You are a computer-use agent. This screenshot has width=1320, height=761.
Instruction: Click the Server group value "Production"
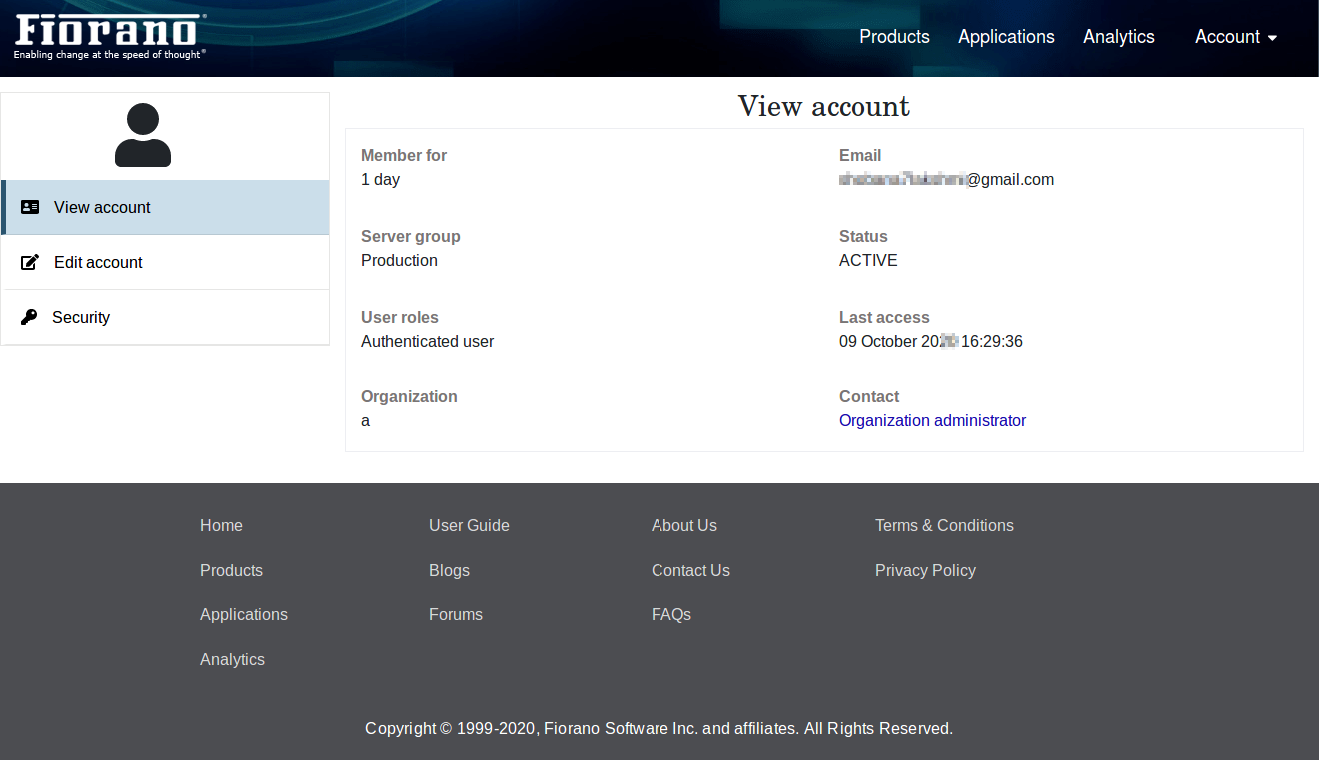pyautogui.click(x=399, y=261)
